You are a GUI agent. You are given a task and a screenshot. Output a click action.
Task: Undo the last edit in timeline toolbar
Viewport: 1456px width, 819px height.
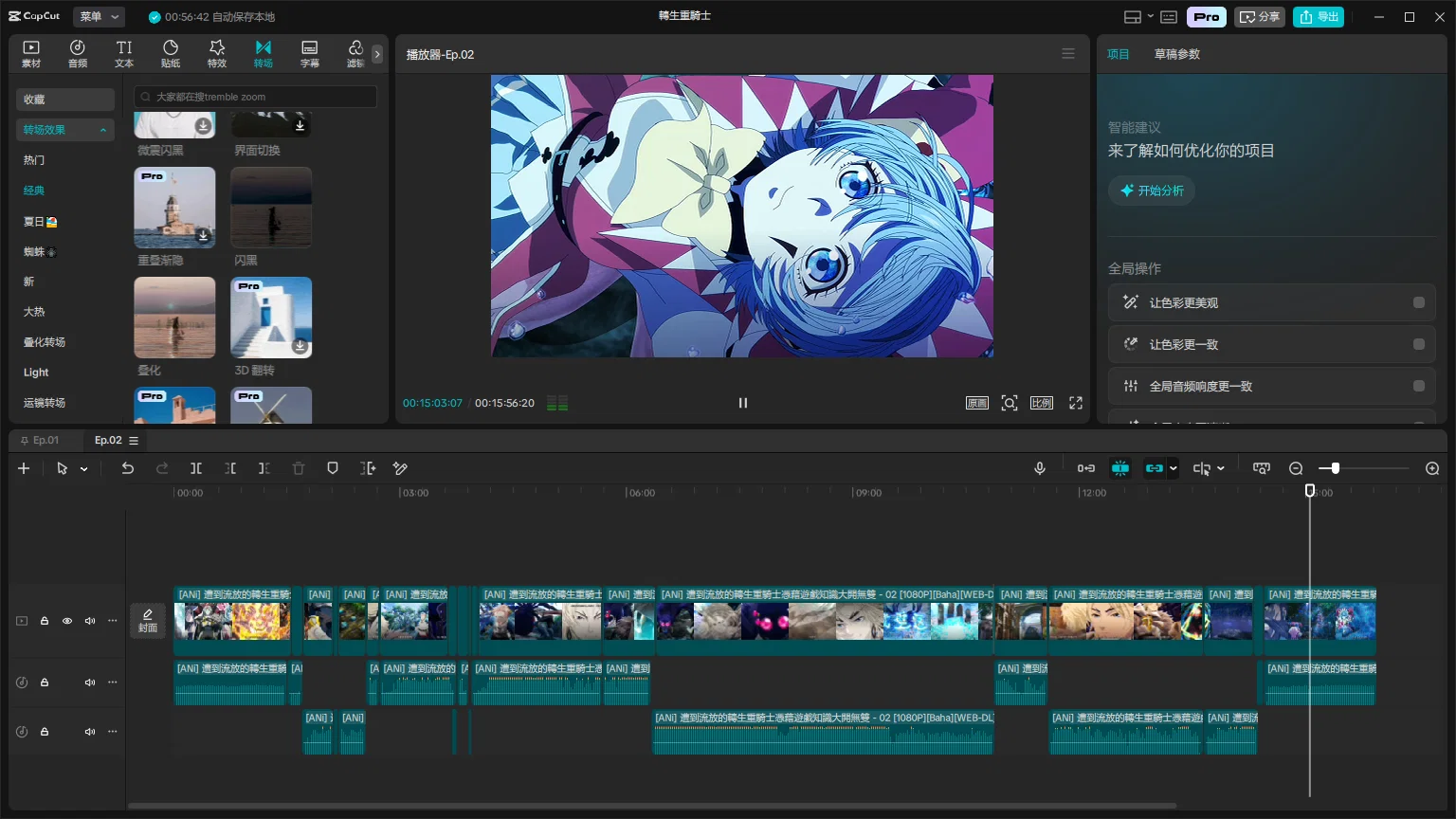coord(128,468)
